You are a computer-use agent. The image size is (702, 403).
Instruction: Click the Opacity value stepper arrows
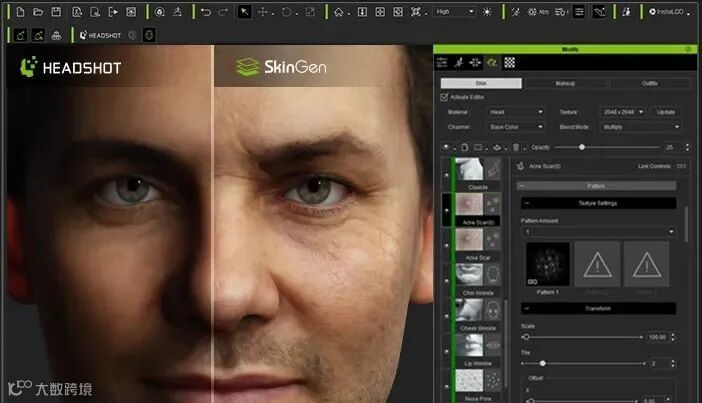point(688,147)
